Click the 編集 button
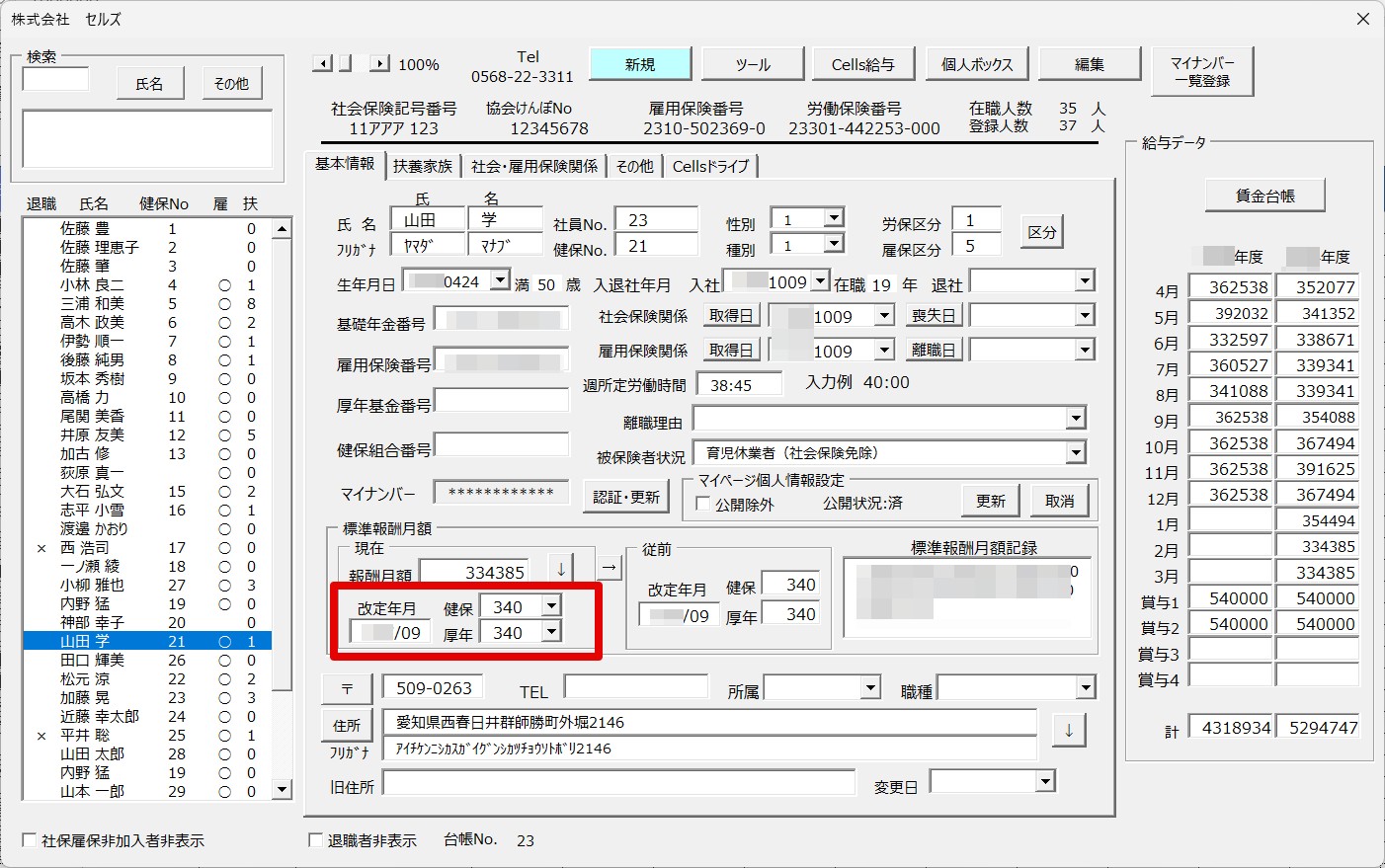The width and height of the screenshot is (1385, 868). point(1090,64)
